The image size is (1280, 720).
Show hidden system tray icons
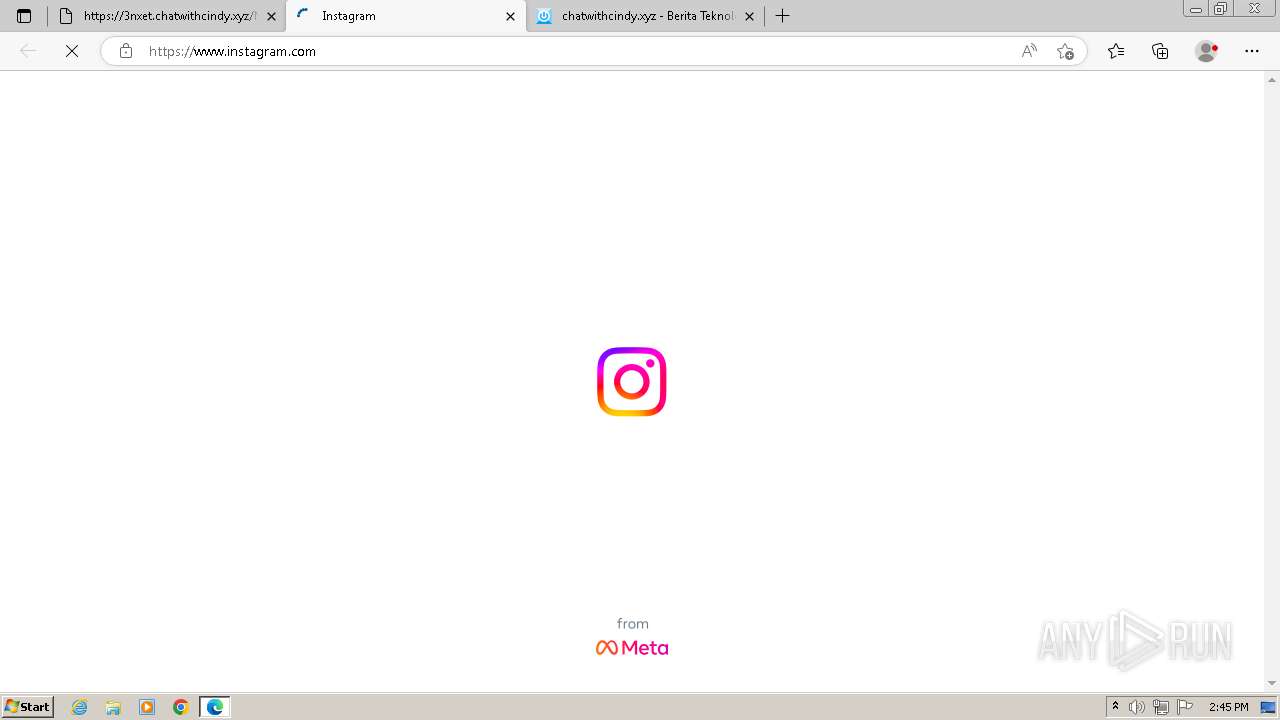(x=1115, y=707)
